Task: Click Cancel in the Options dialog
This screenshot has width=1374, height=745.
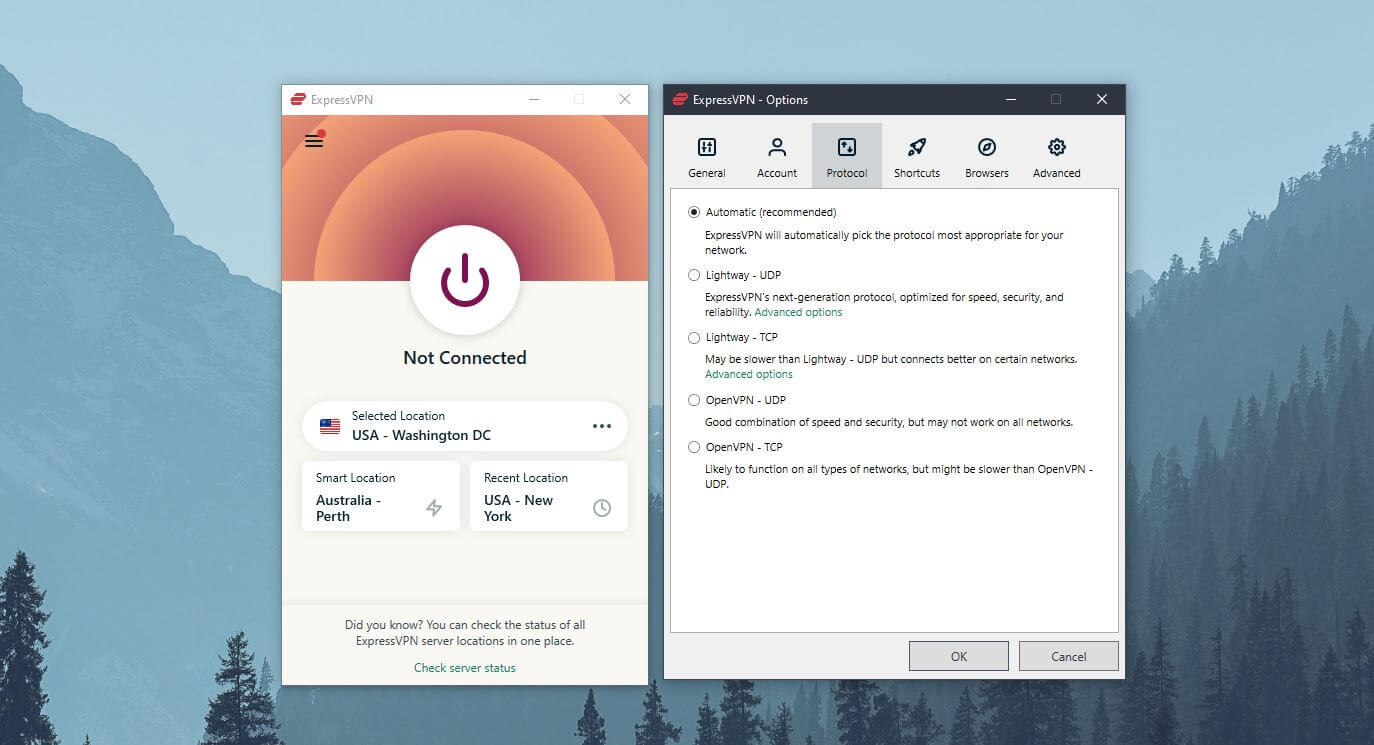Action: 1069,656
